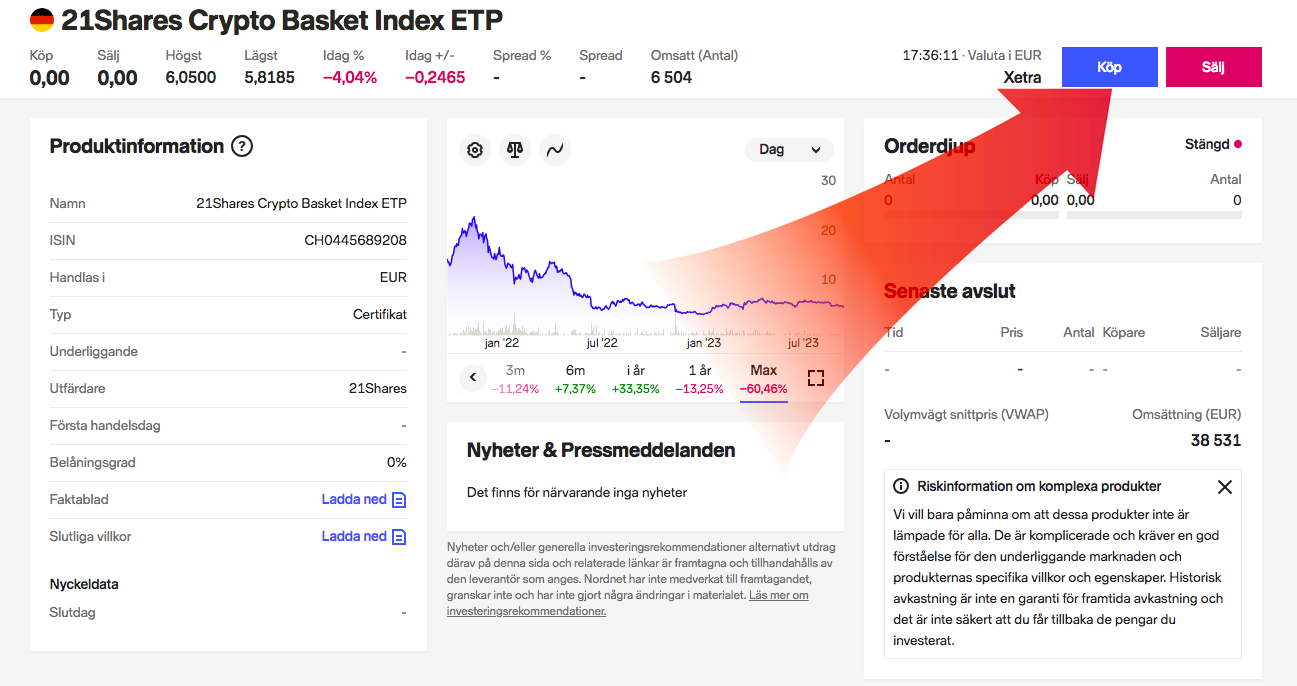Click the compare scales icon
Viewport: 1297px width, 686px height.
[515, 150]
